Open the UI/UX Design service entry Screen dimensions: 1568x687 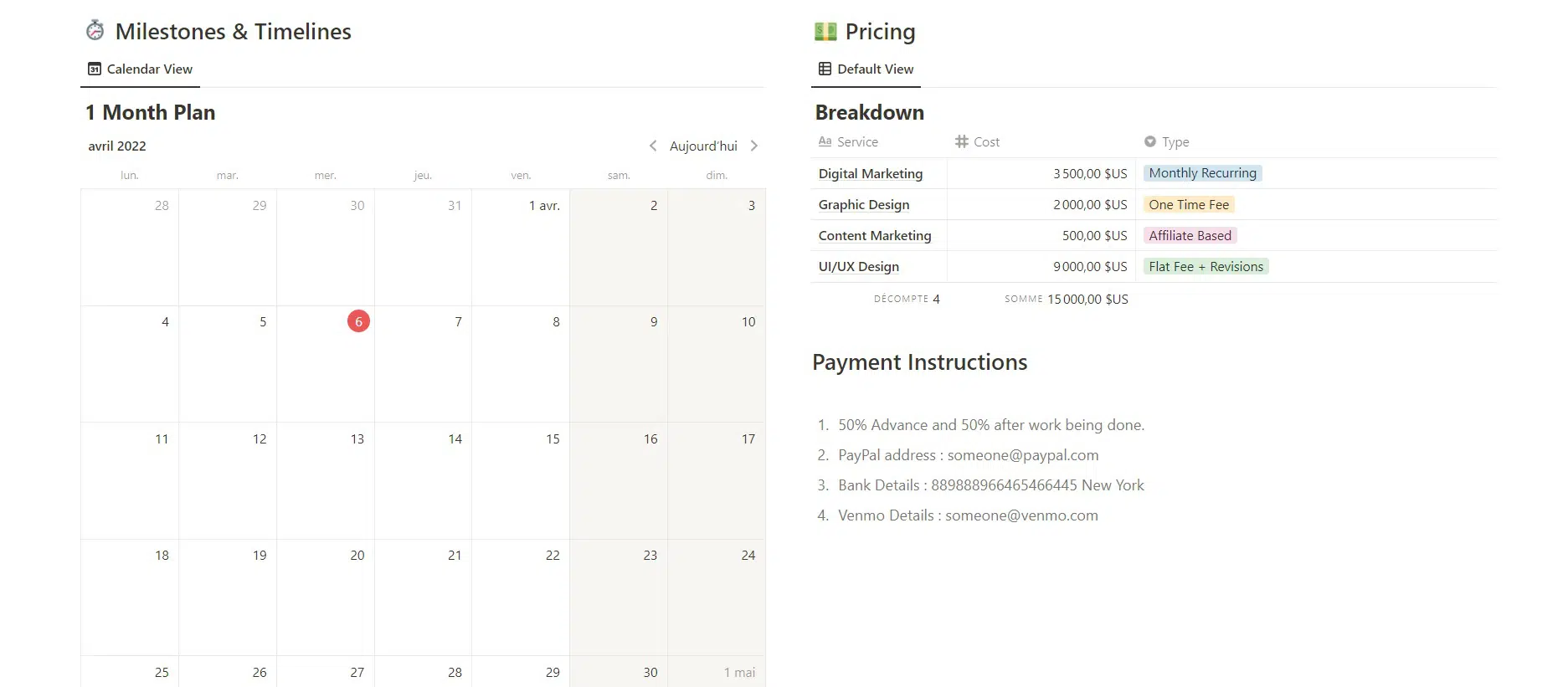858,267
